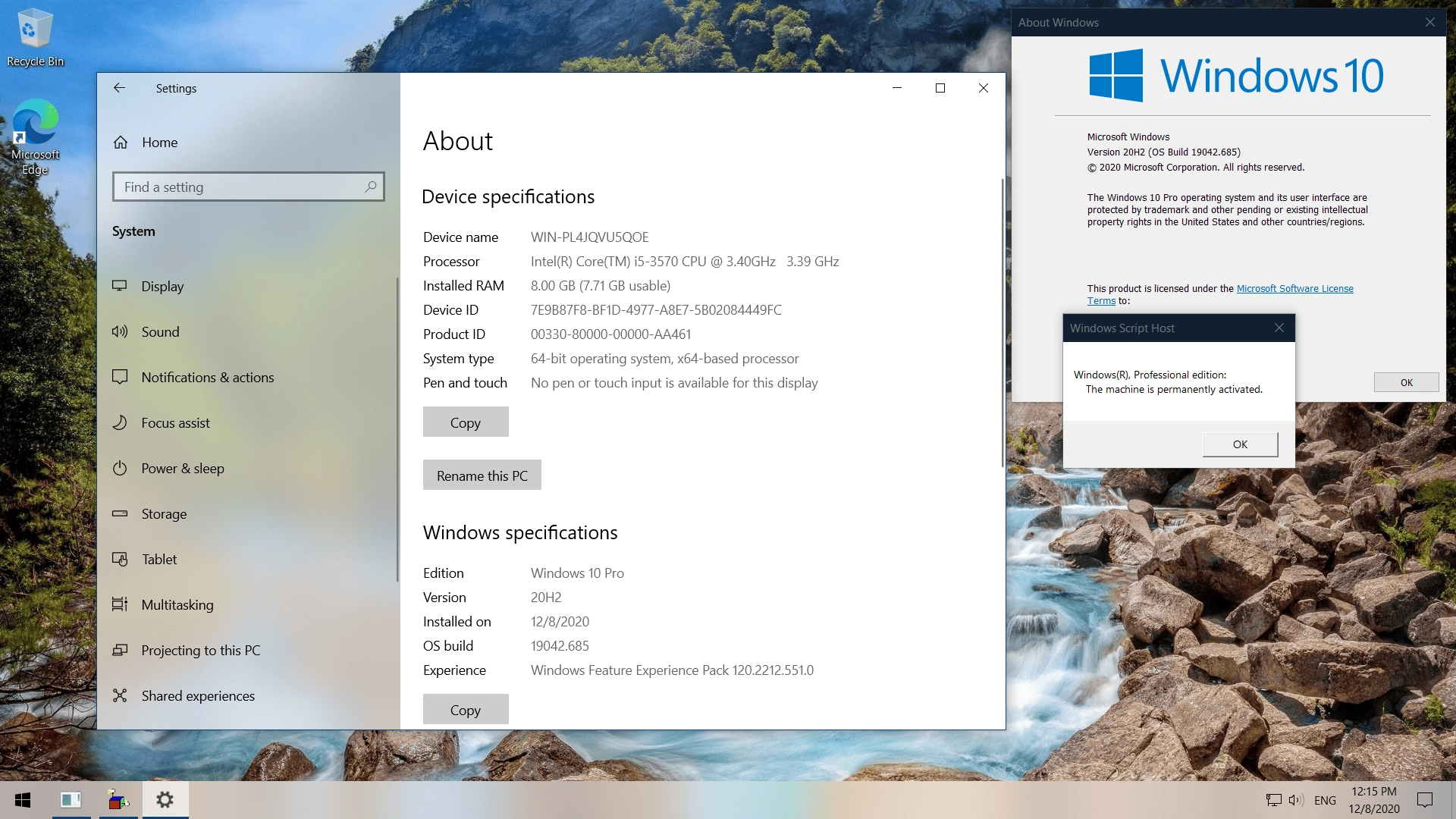Click the Storage drive icon

click(x=120, y=513)
